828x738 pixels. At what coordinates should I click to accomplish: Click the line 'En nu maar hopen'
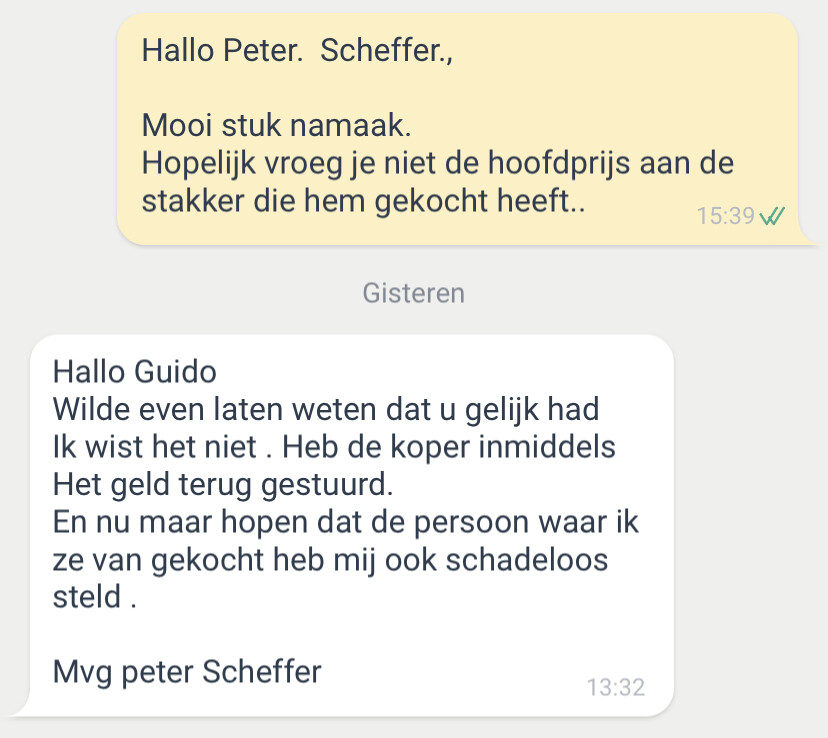[346, 523]
